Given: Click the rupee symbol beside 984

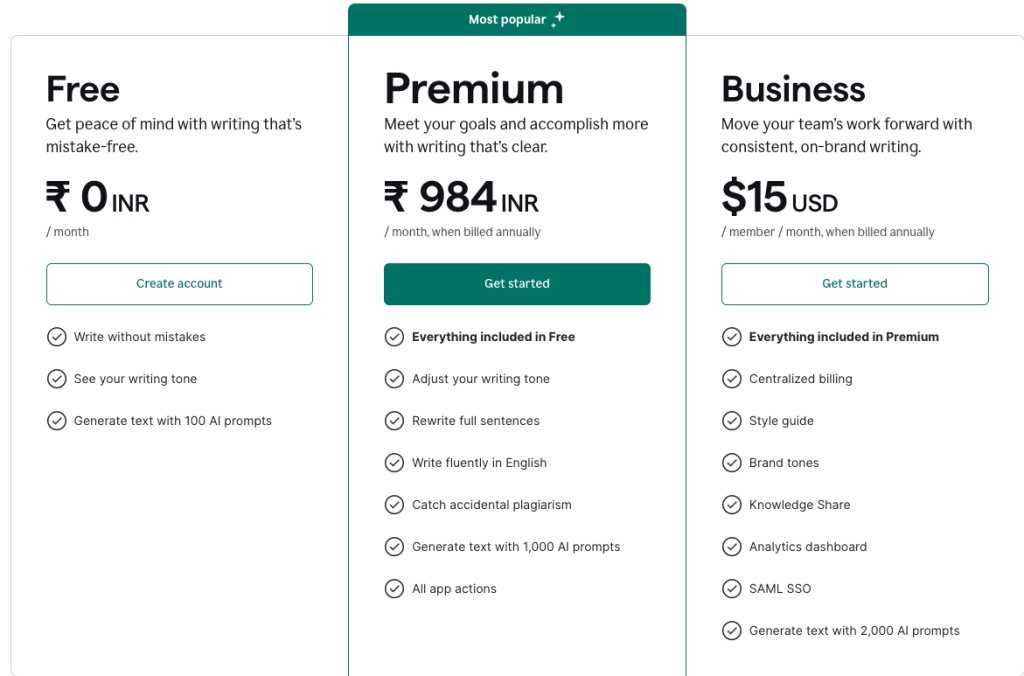Looking at the screenshot, I should [x=395, y=197].
